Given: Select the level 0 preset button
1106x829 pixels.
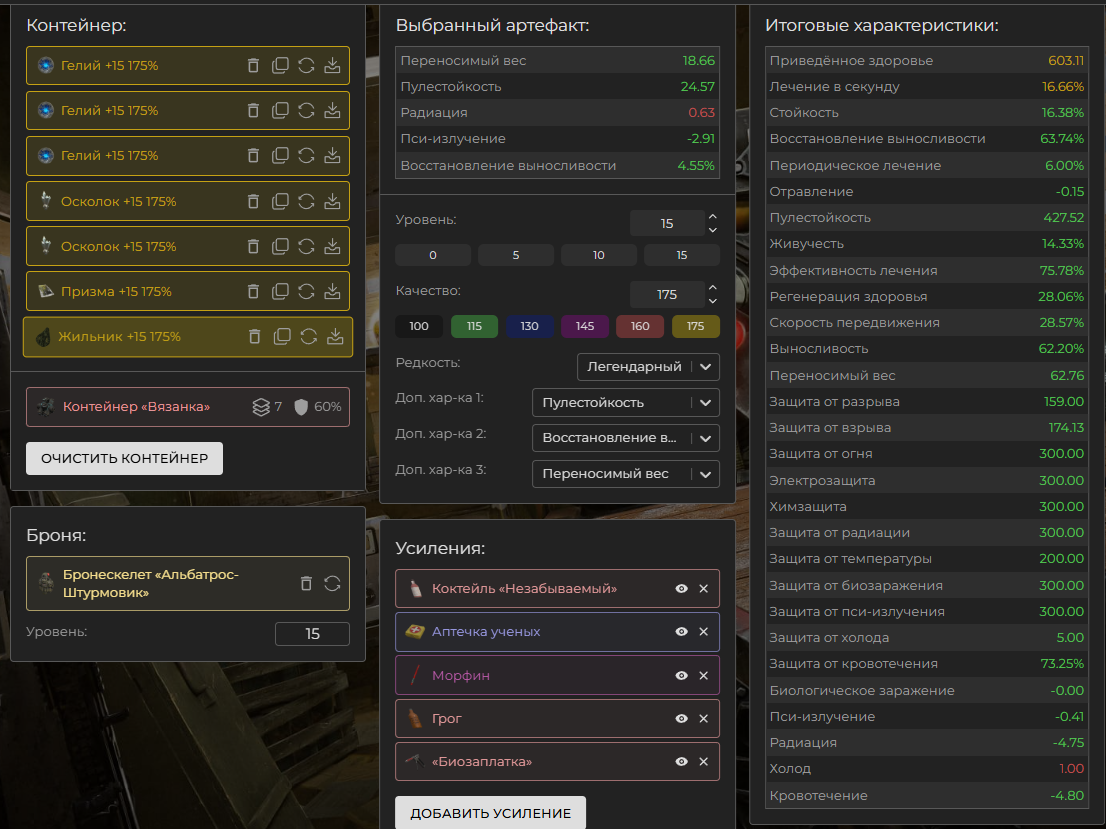Looking at the screenshot, I should coord(432,255).
